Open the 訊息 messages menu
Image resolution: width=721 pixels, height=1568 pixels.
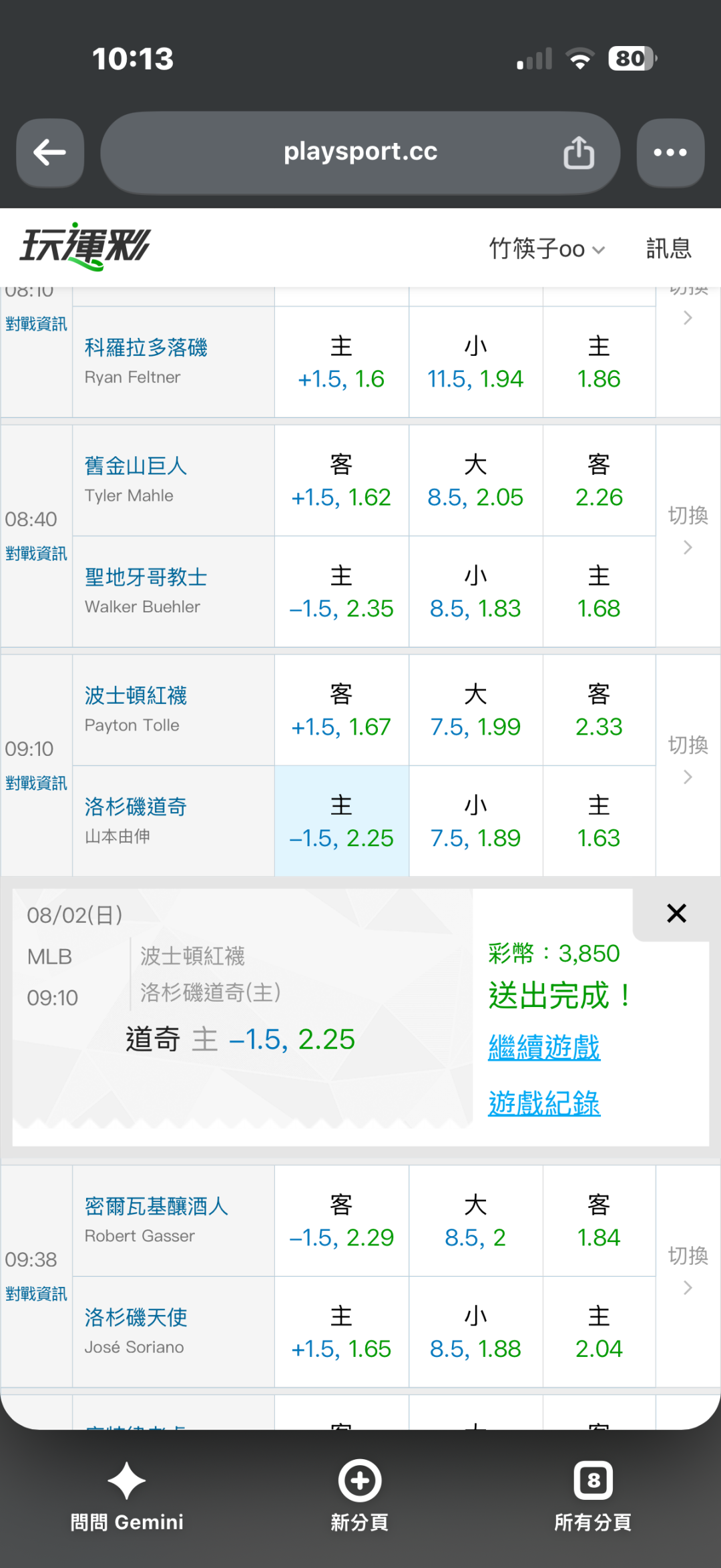coord(669,248)
